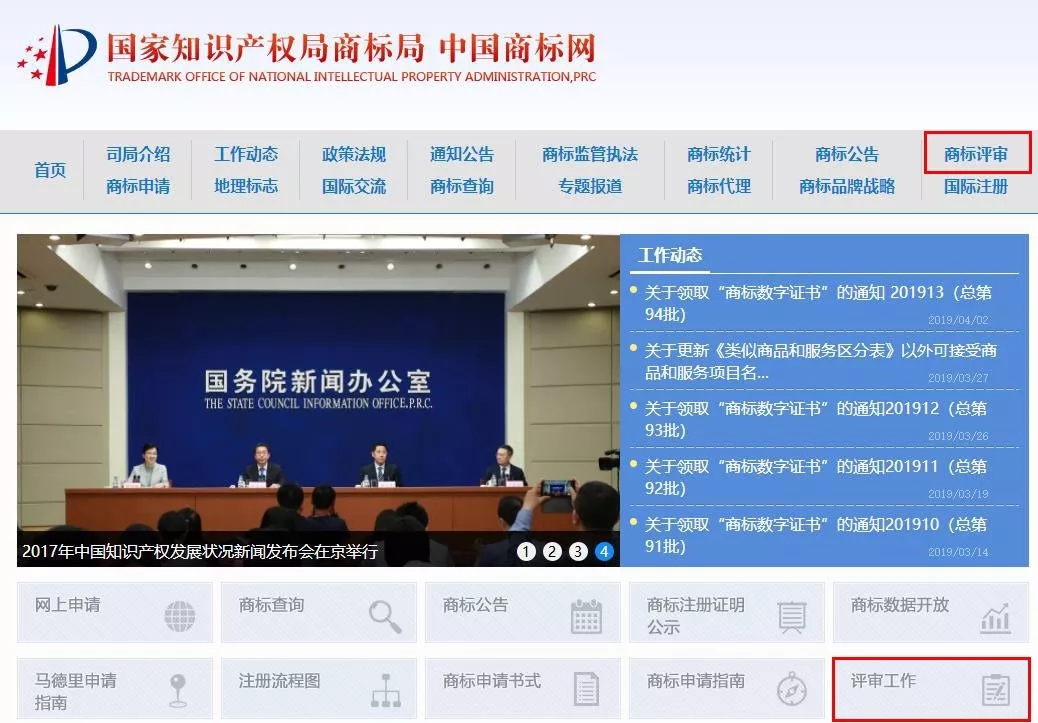Show carousel slide 2

552,552
